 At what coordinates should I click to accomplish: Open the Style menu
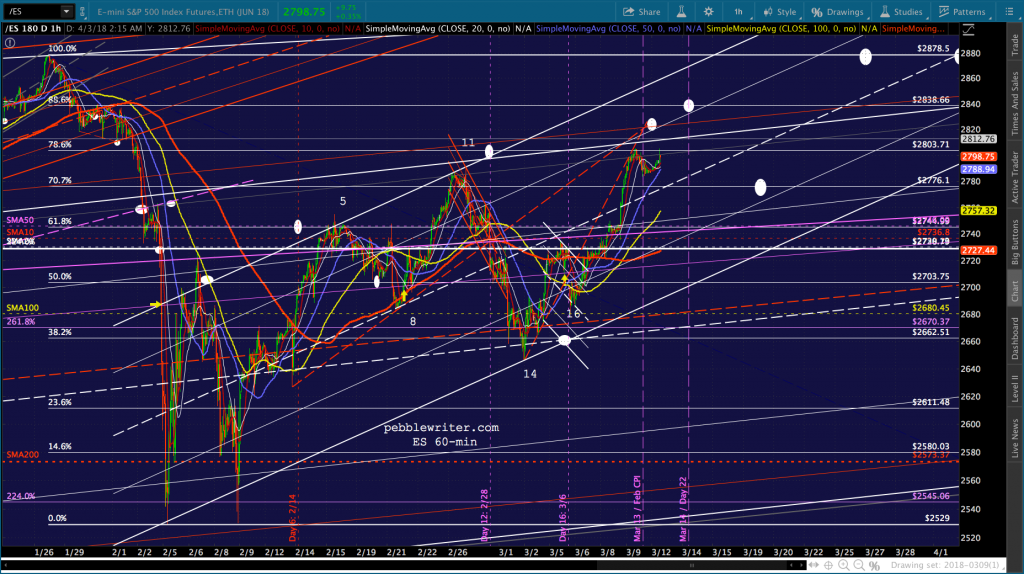click(780, 12)
